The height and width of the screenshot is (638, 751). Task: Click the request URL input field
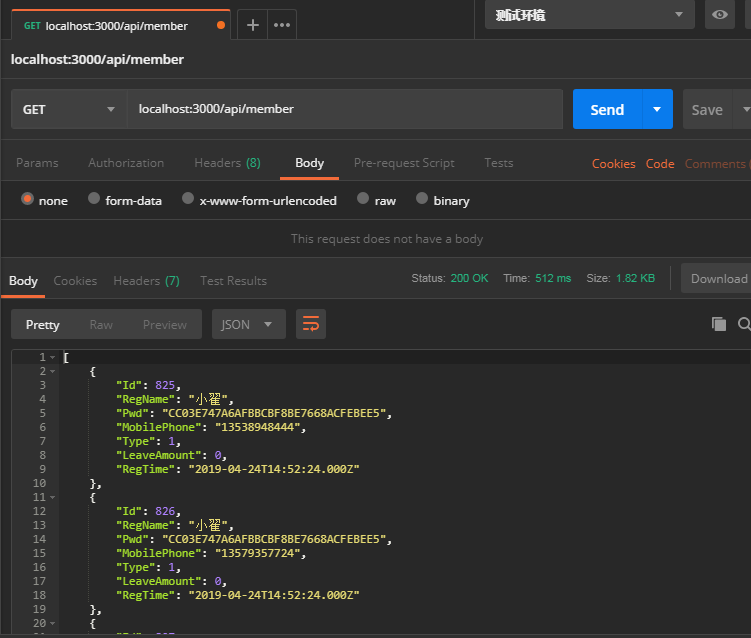click(x=344, y=109)
